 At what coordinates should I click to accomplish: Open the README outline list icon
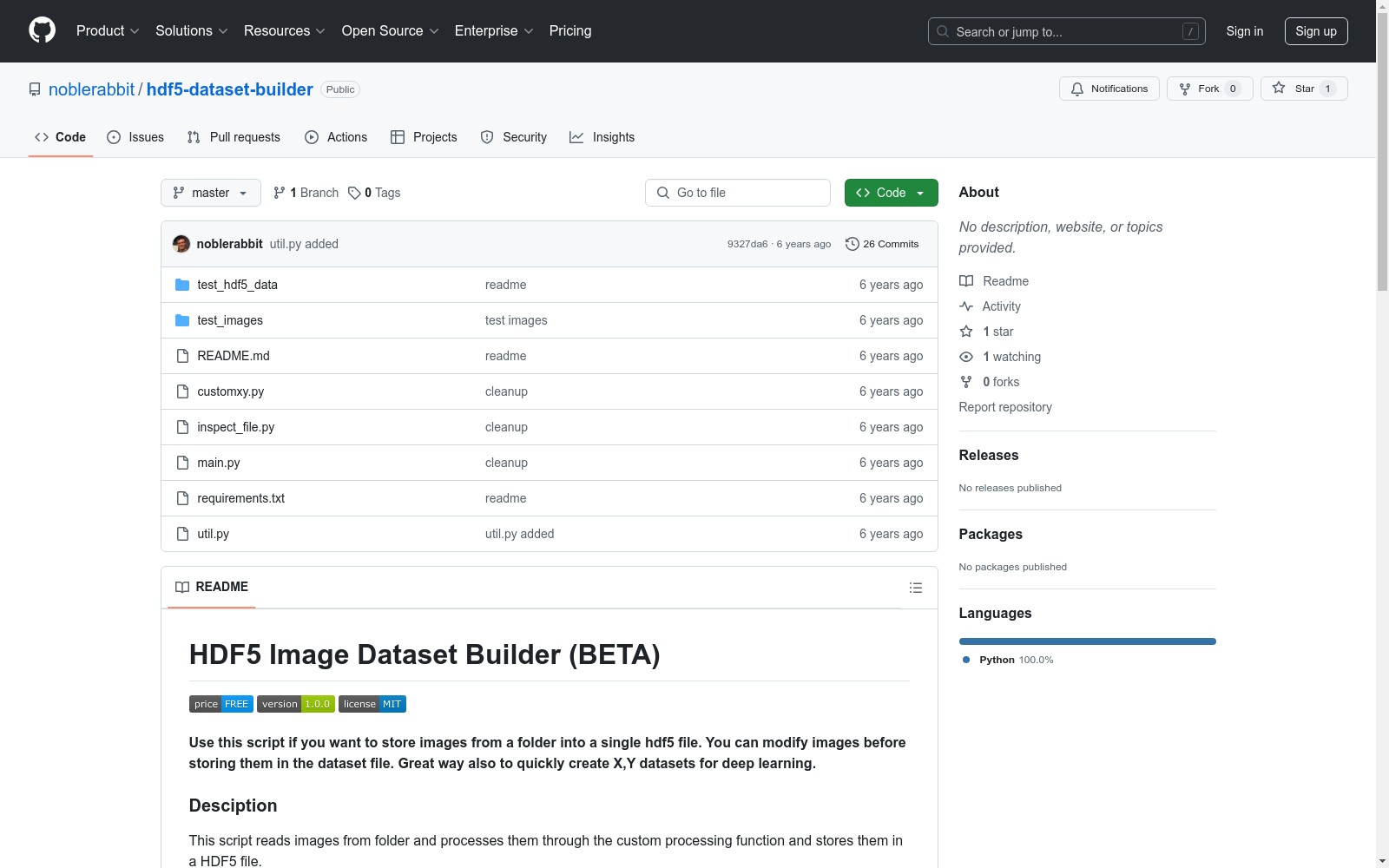pyautogui.click(x=916, y=588)
